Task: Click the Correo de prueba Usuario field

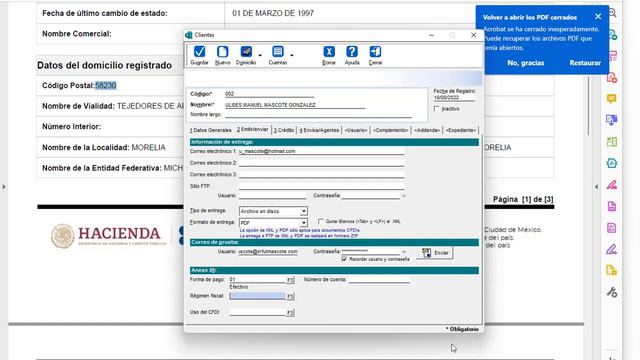Action: [x=268, y=251]
